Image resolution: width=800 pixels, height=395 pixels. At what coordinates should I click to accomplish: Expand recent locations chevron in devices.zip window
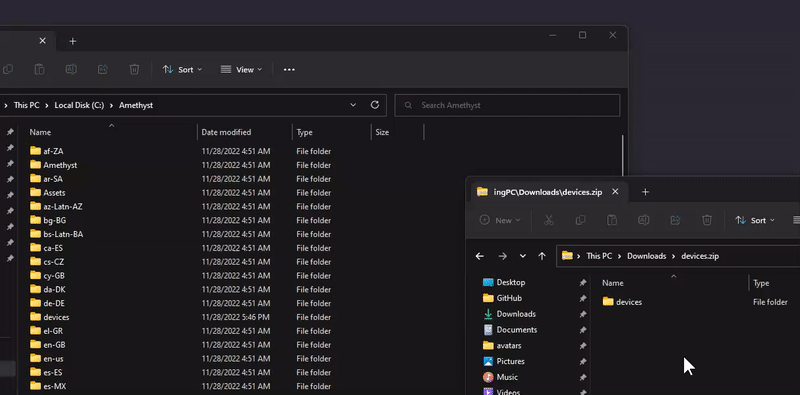click(522, 256)
